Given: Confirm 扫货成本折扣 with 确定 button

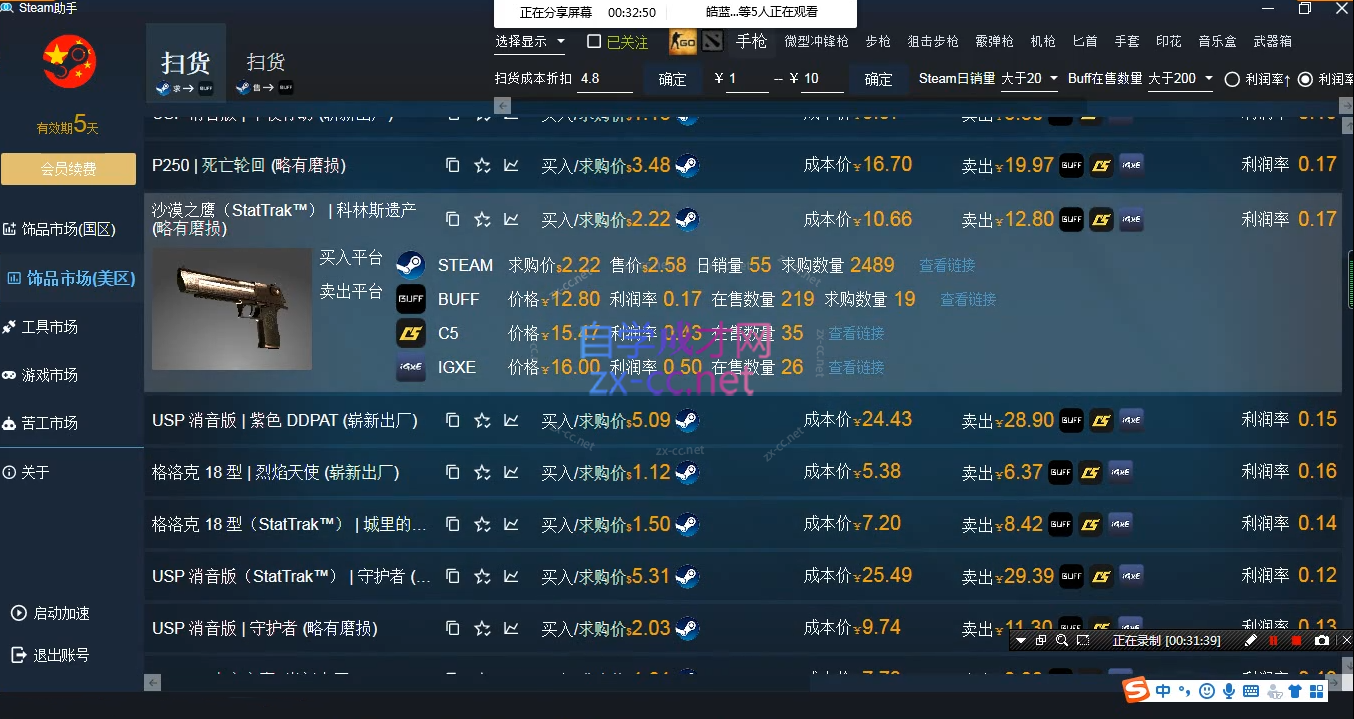Looking at the screenshot, I should pos(673,79).
